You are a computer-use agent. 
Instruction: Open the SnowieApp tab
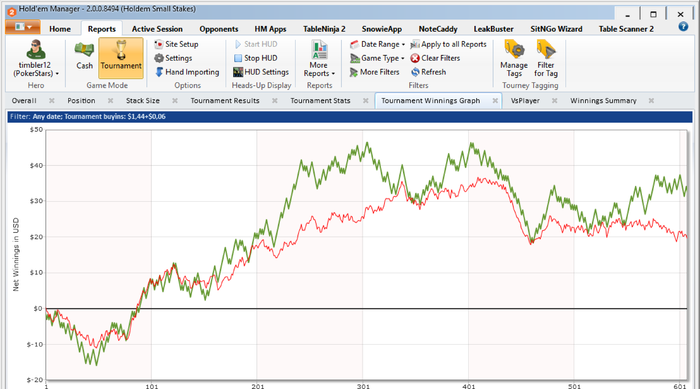pos(382,29)
